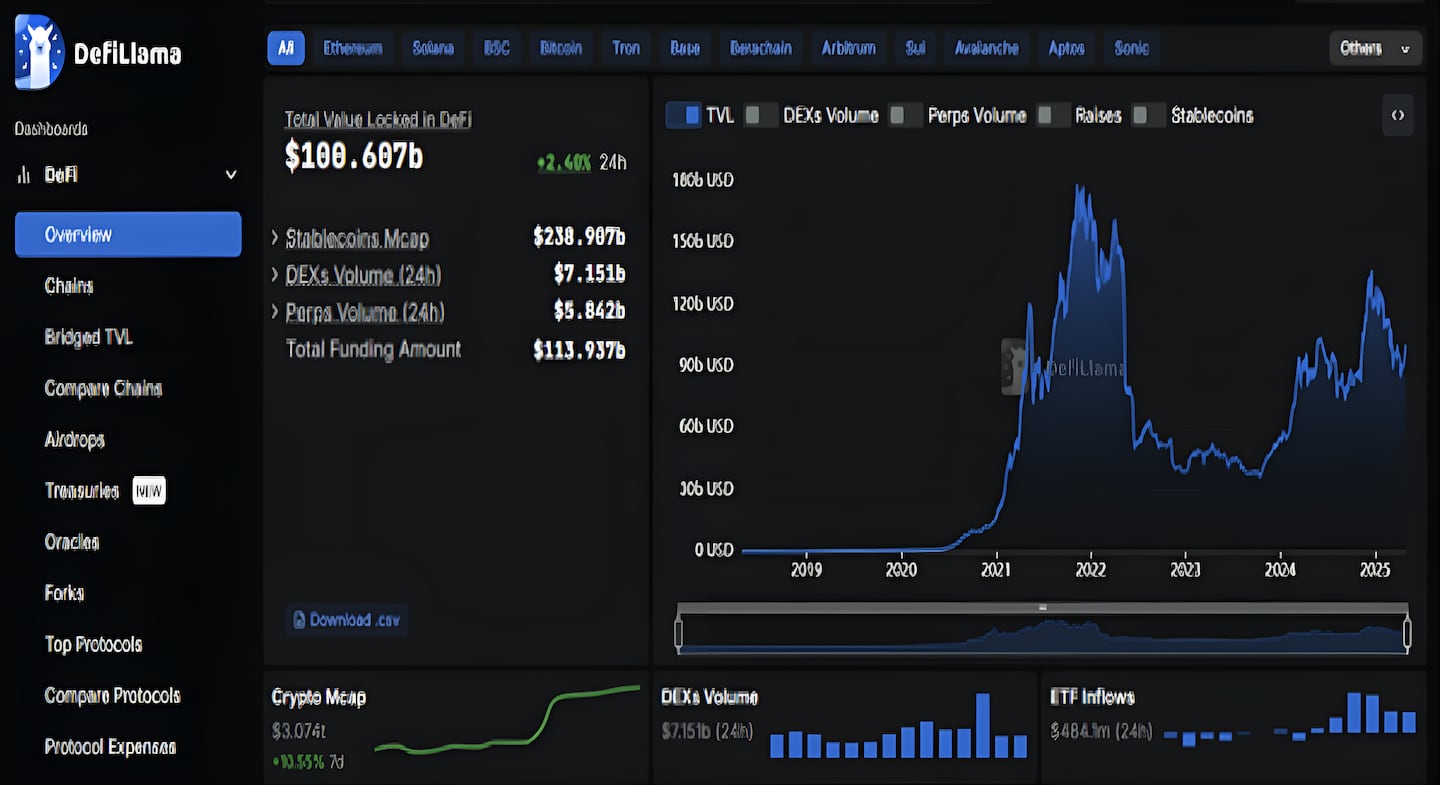Open the Chains page in sidebar

(69, 286)
